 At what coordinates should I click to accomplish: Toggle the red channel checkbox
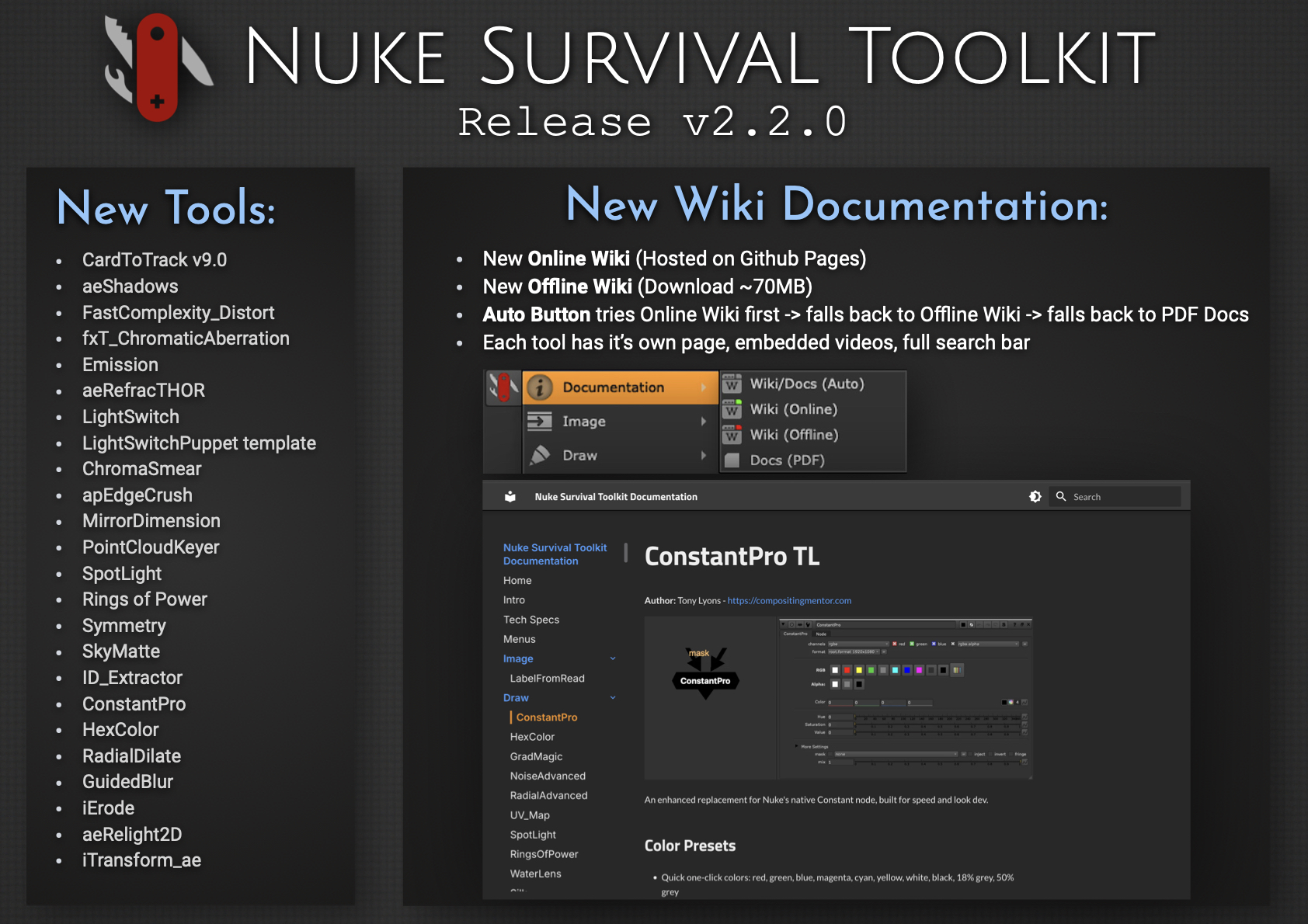coord(894,644)
